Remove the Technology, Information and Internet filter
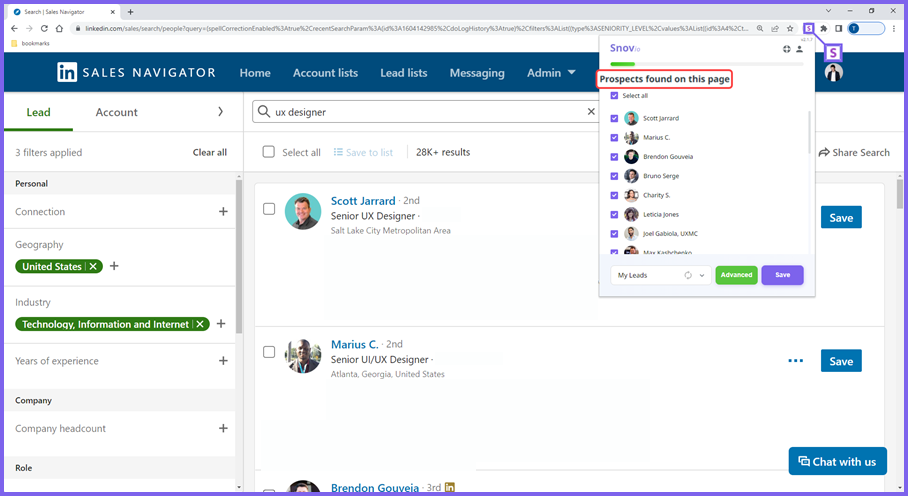Viewport: 908px width, 496px height. (200, 324)
